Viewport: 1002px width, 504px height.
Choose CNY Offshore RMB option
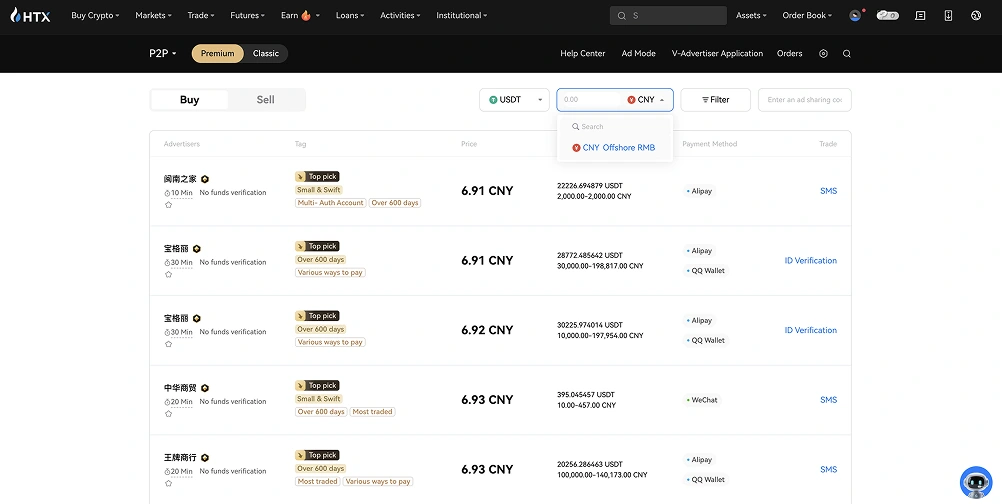pyautogui.click(x=614, y=148)
